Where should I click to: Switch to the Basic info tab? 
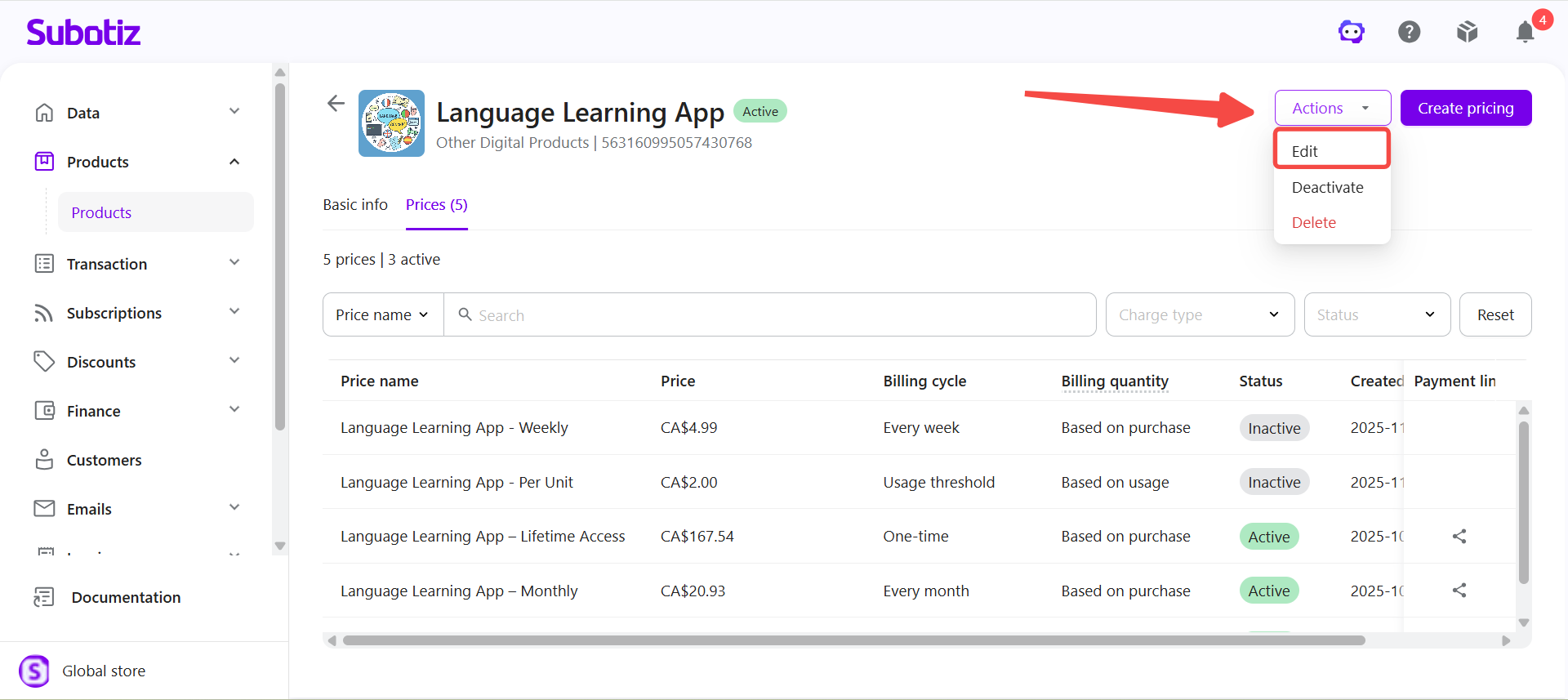355,204
